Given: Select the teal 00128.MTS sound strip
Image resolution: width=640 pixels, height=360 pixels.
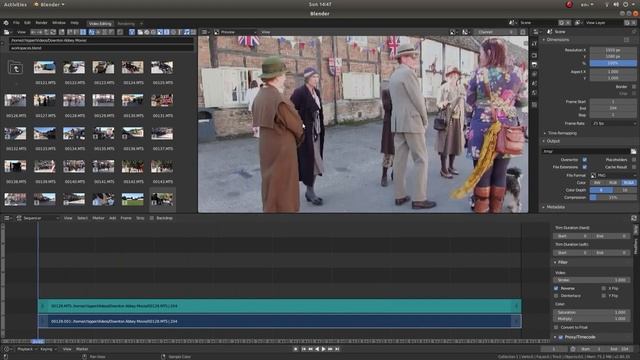Looking at the screenshot, I should [x=280, y=306].
